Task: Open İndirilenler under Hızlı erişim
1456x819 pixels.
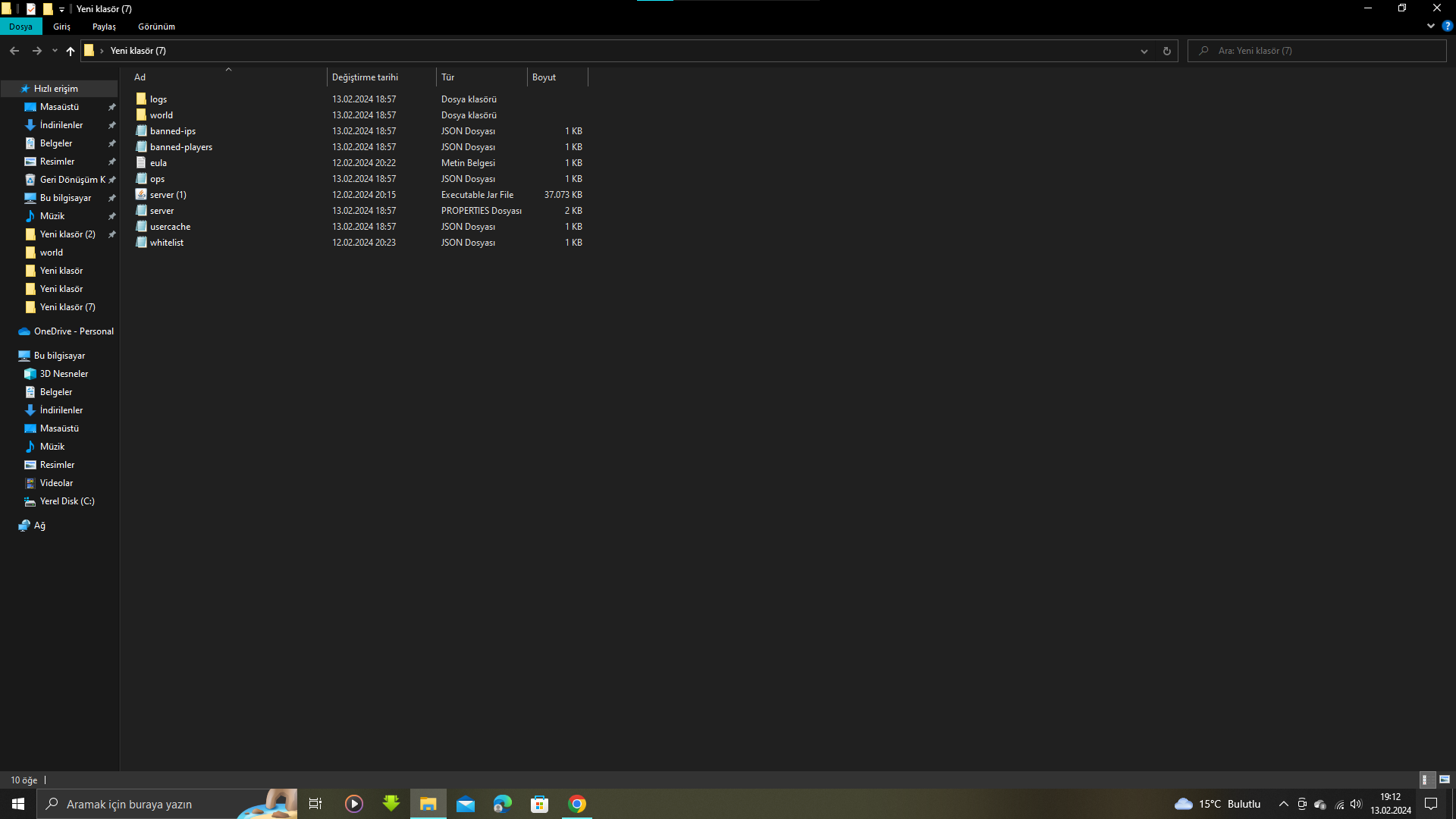Action: tap(61, 125)
